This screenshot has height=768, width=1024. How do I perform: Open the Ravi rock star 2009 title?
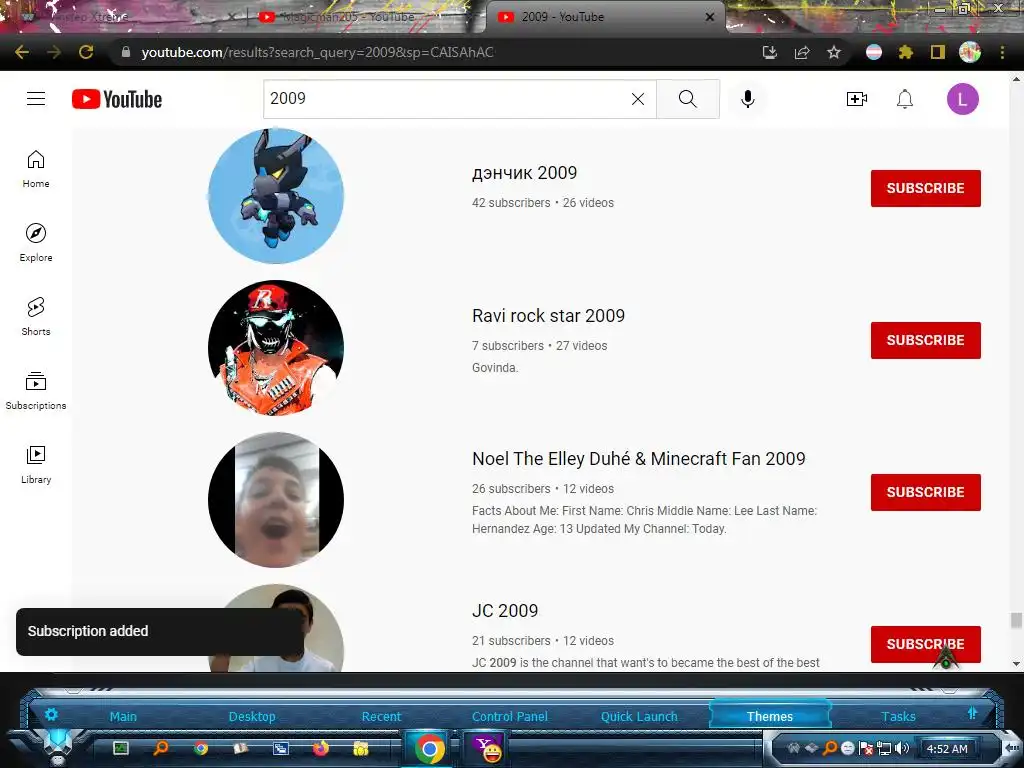549,316
